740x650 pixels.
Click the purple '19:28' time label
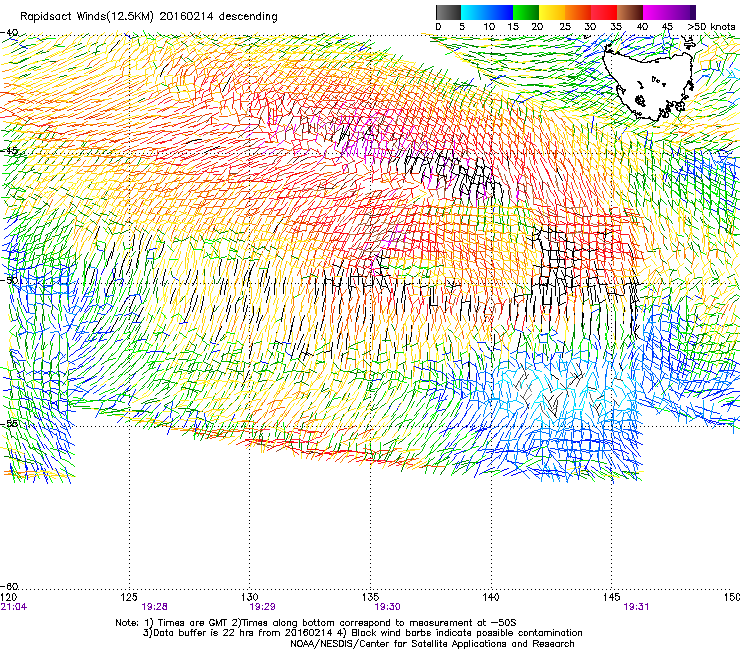click(154, 607)
